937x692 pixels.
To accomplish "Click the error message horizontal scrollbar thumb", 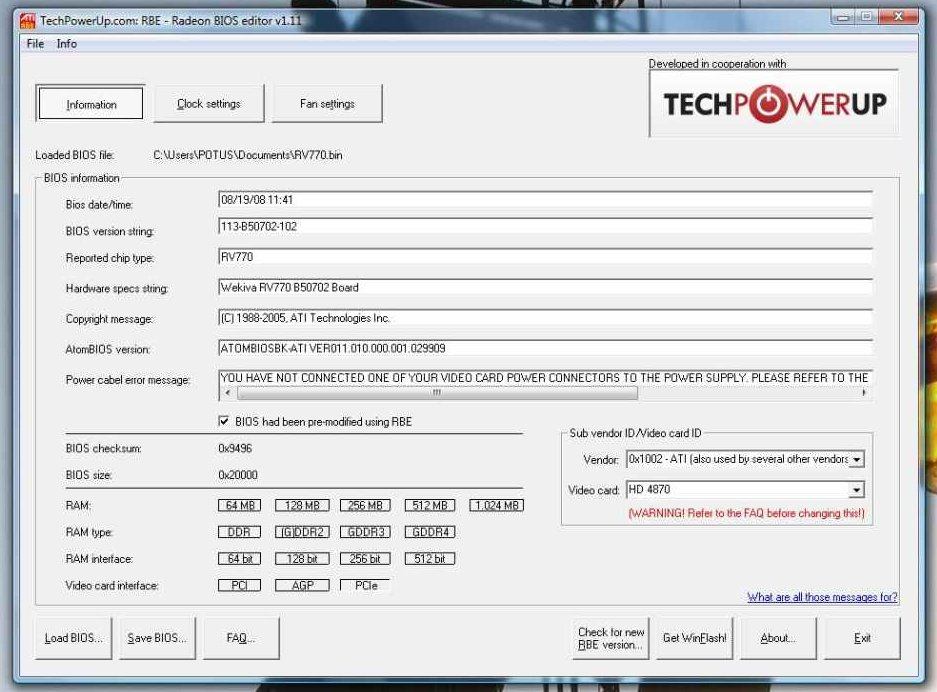I will click(x=437, y=393).
